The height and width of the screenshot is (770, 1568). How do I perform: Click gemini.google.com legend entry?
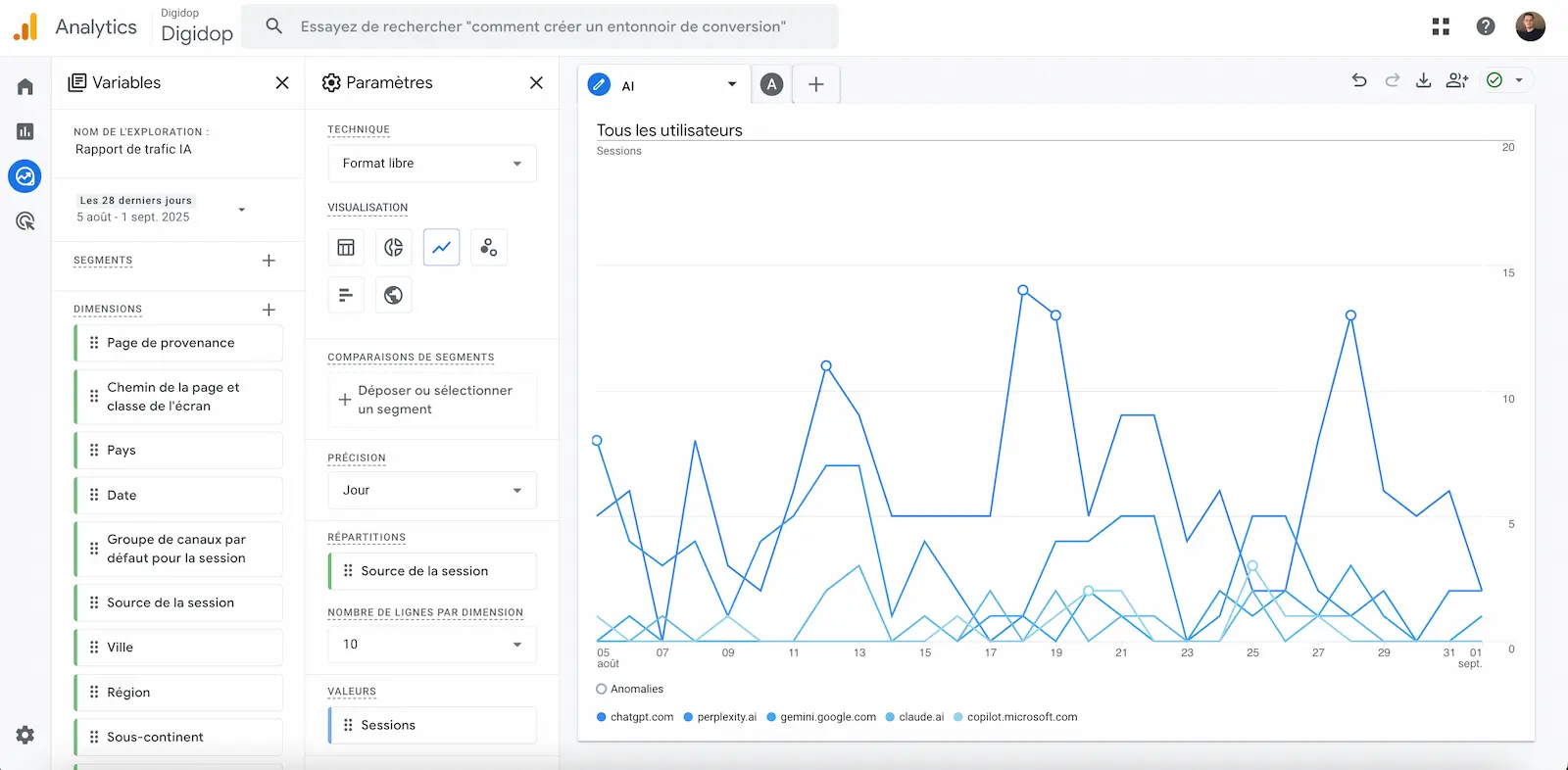821,717
